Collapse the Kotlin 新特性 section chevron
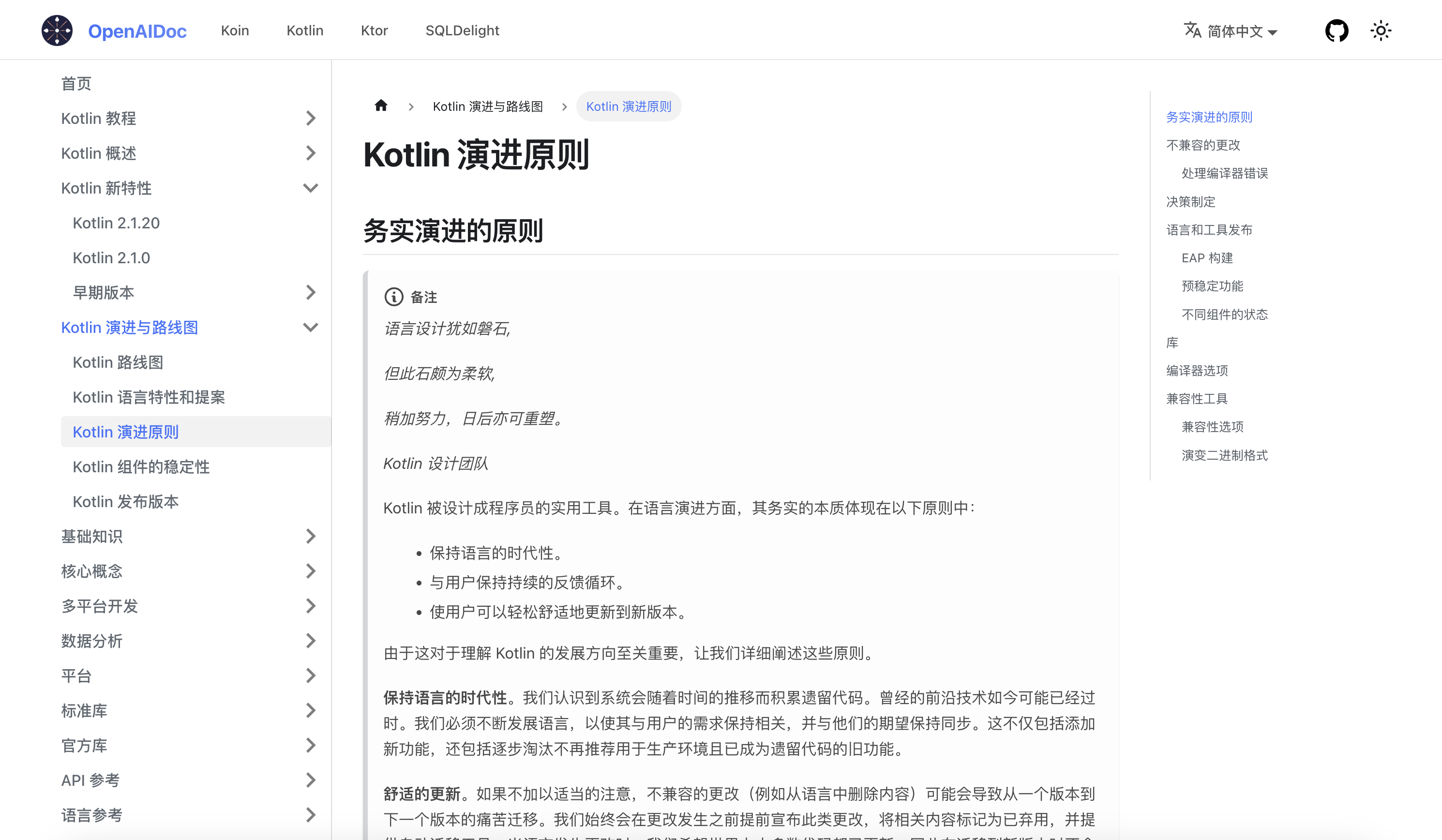Viewport: 1442px width, 840px height. tap(310, 188)
